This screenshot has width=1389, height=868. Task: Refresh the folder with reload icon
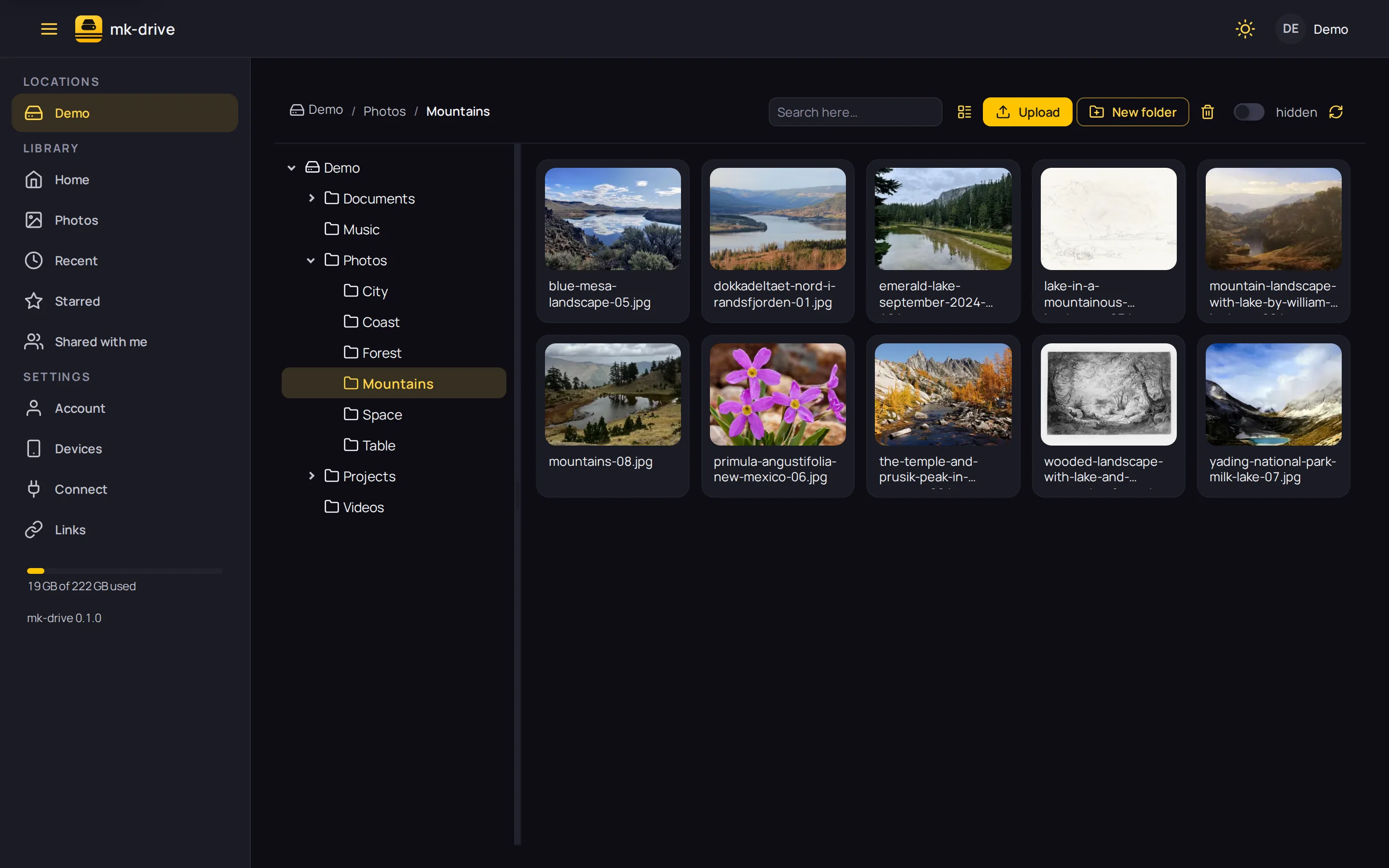point(1335,112)
